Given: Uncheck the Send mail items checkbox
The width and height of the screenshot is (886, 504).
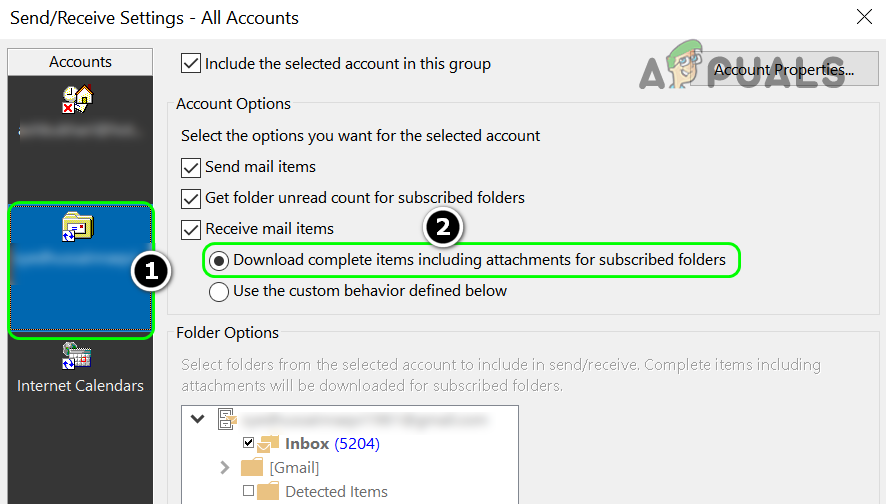Looking at the screenshot, I should pos(191,167).
